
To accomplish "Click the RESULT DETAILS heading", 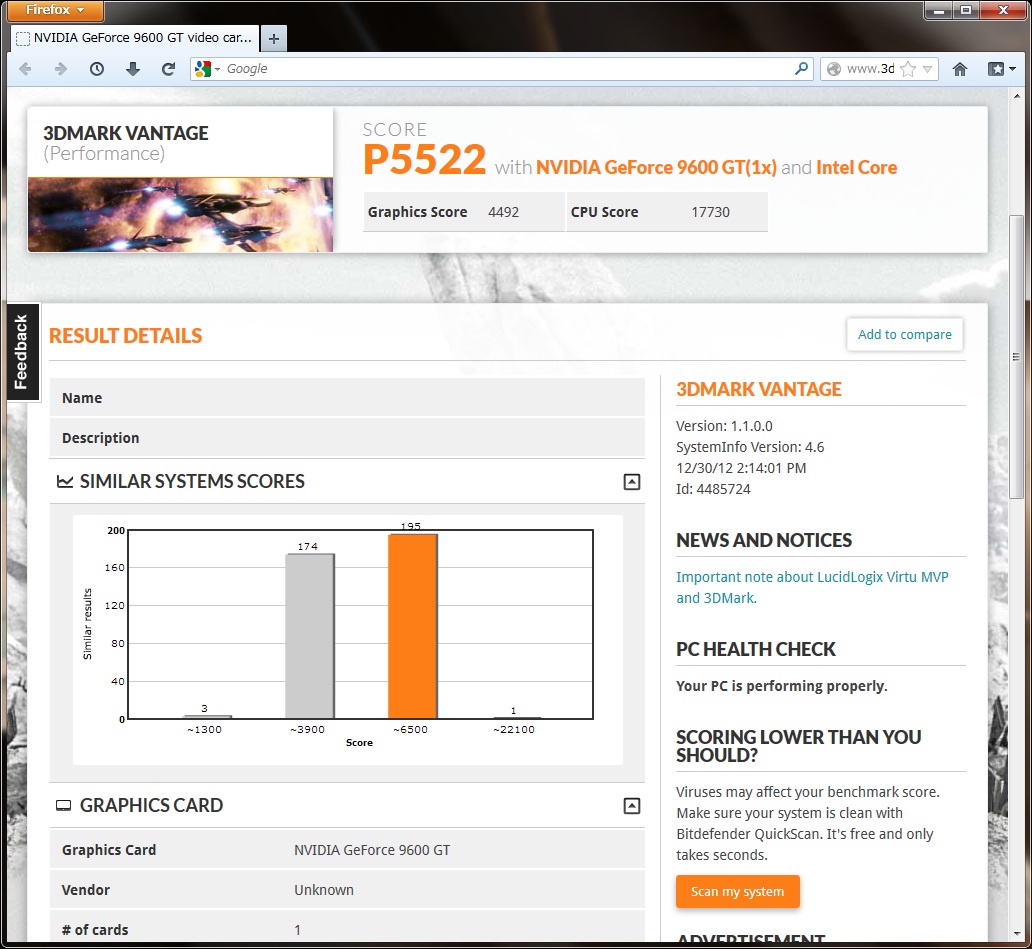I will point(126,336).
